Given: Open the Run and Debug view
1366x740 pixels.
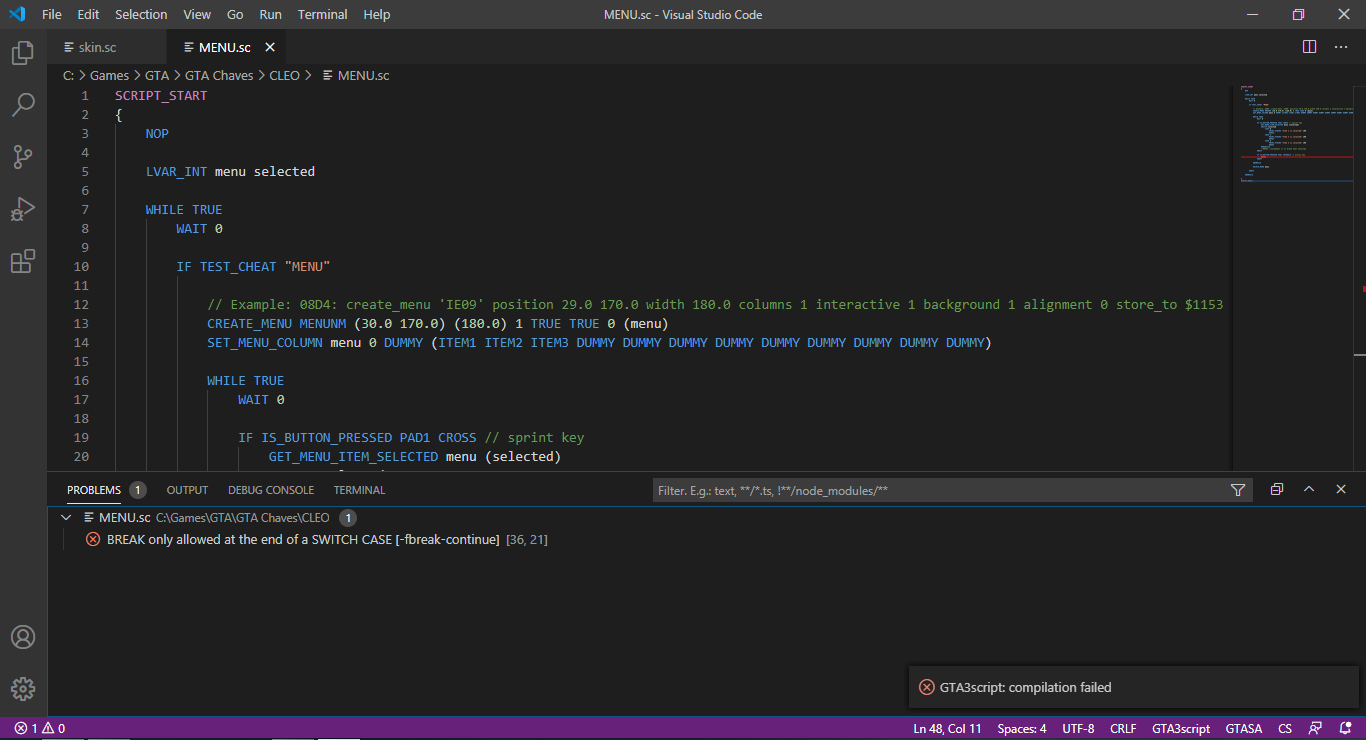Looking at the screenshot, I should click(x=23, y=209).
